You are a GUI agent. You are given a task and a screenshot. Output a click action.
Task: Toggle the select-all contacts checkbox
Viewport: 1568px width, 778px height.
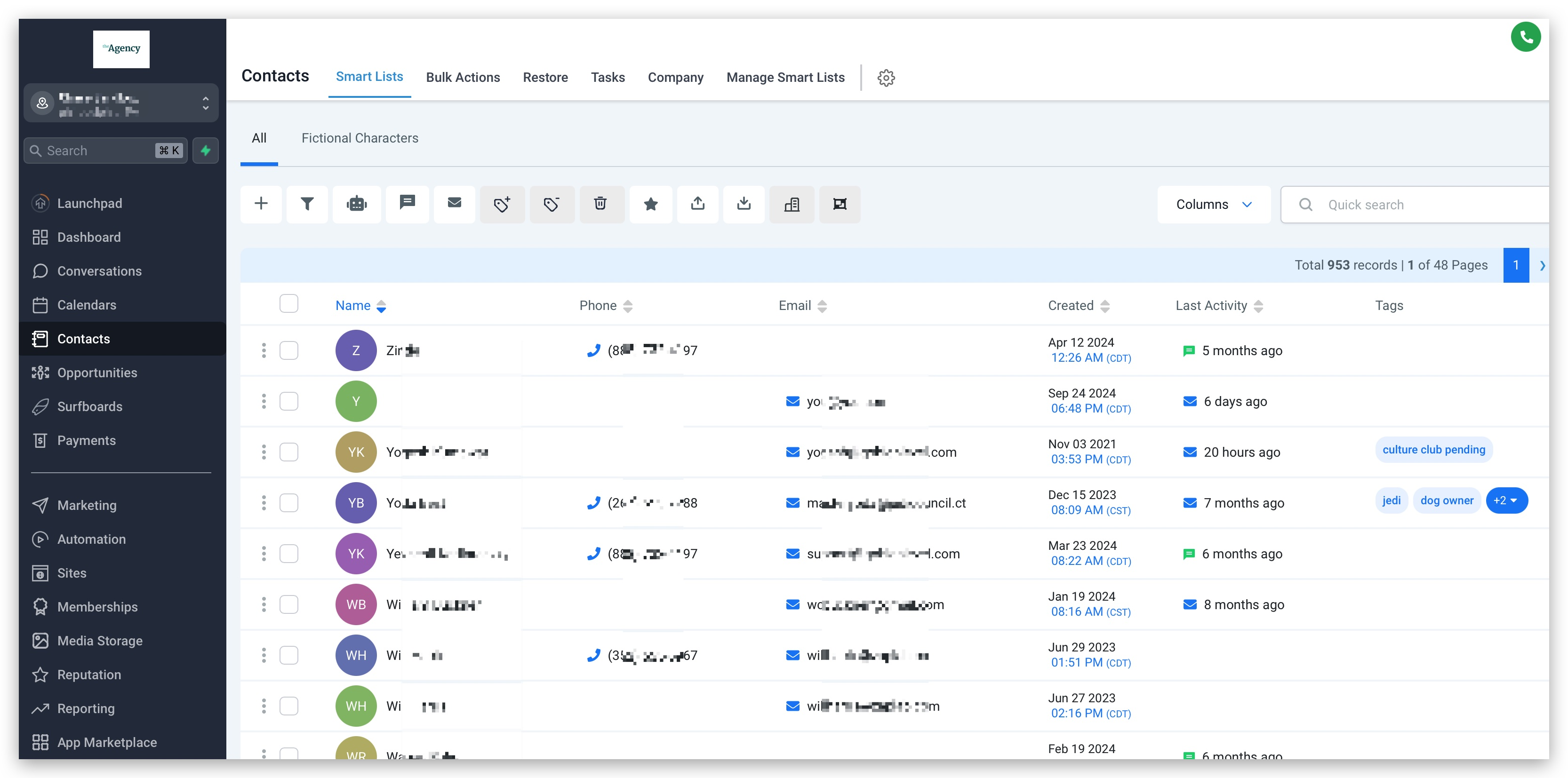[288, 303]
